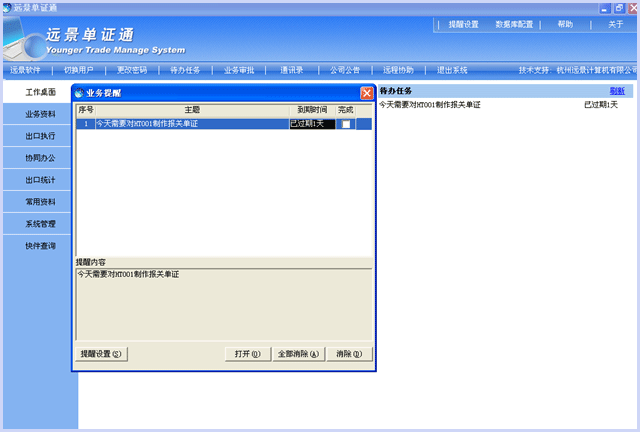Select 快件查询 sidebar tab

click(37, 246)
